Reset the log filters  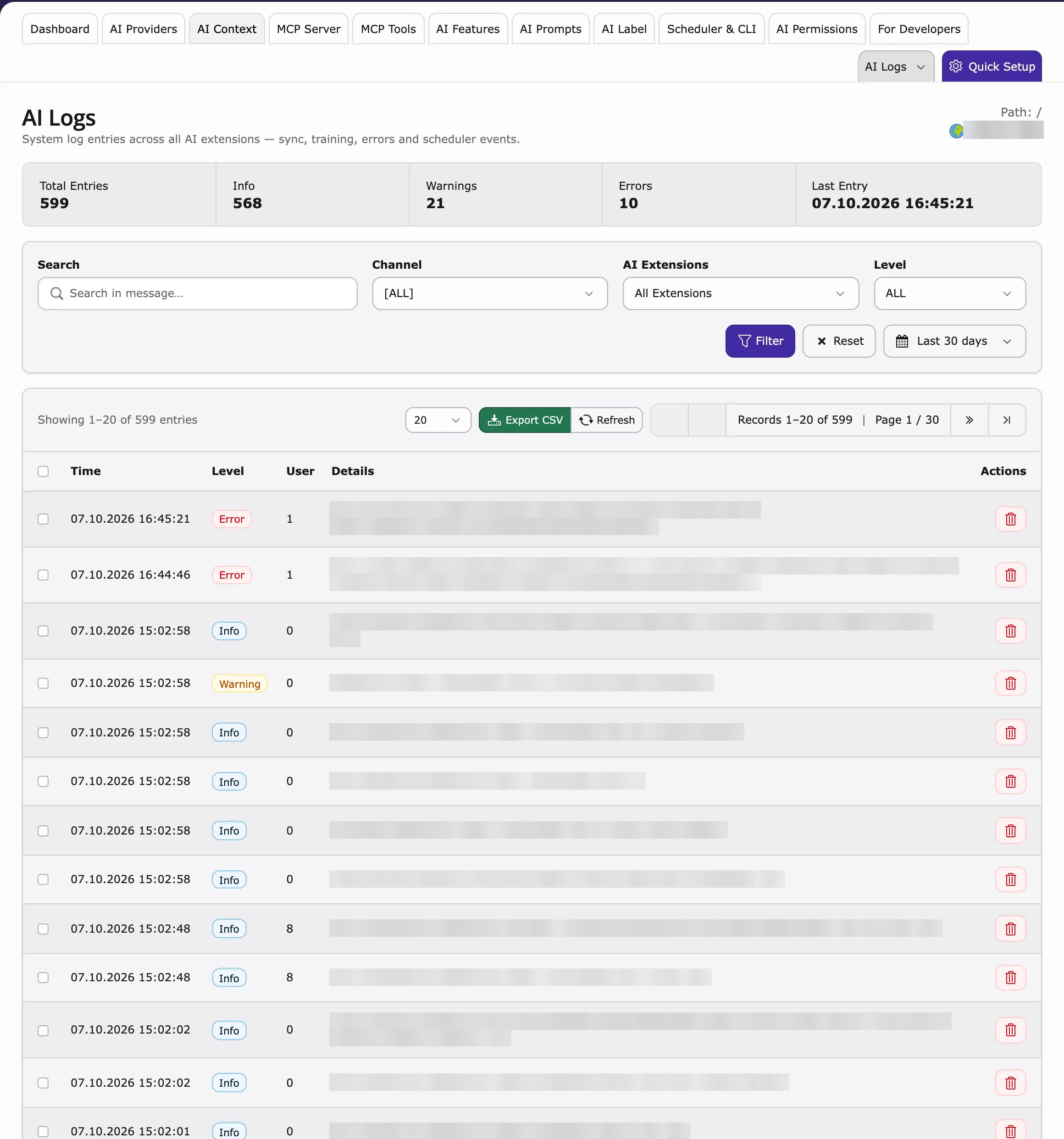[x=839, y=341]
